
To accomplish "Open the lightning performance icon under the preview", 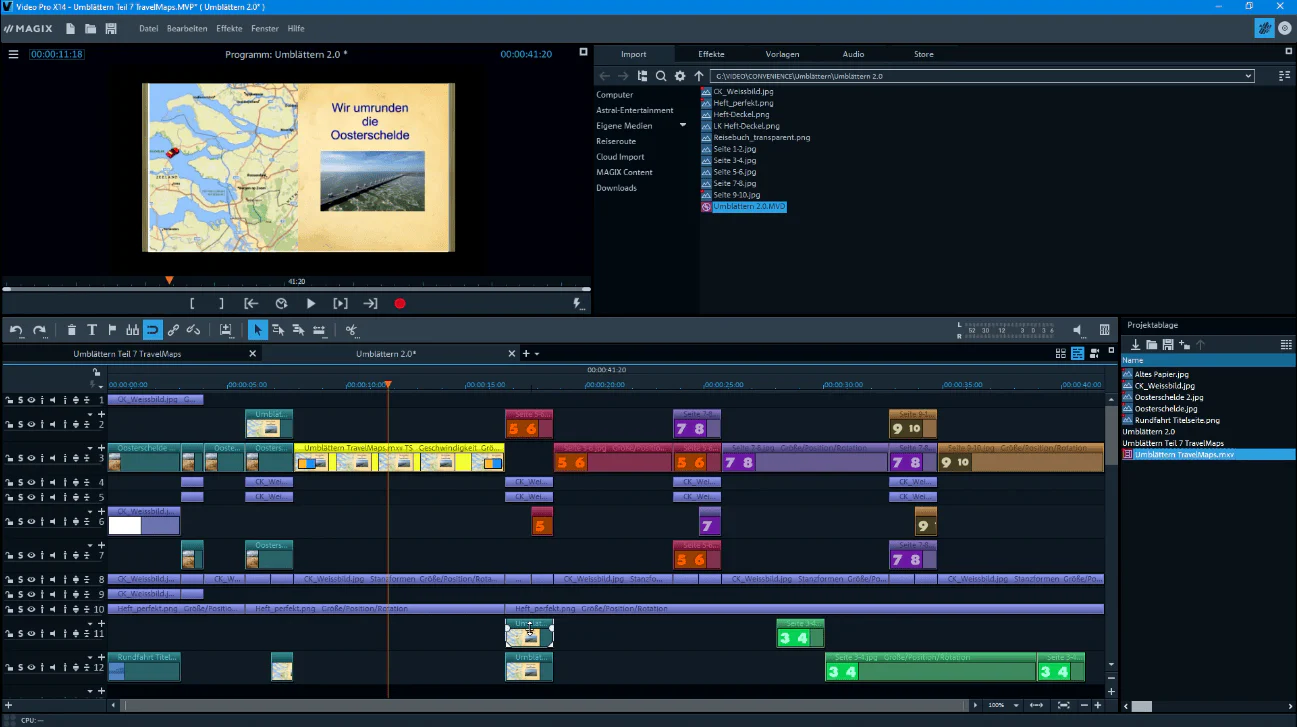I will (577, 303).
